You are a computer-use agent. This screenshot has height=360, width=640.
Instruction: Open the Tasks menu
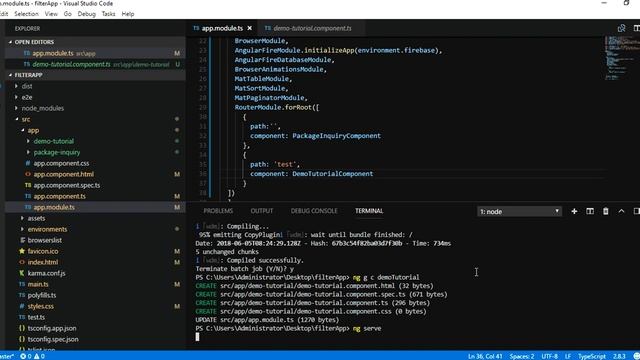pyautogui.click(x=108, y=14)
